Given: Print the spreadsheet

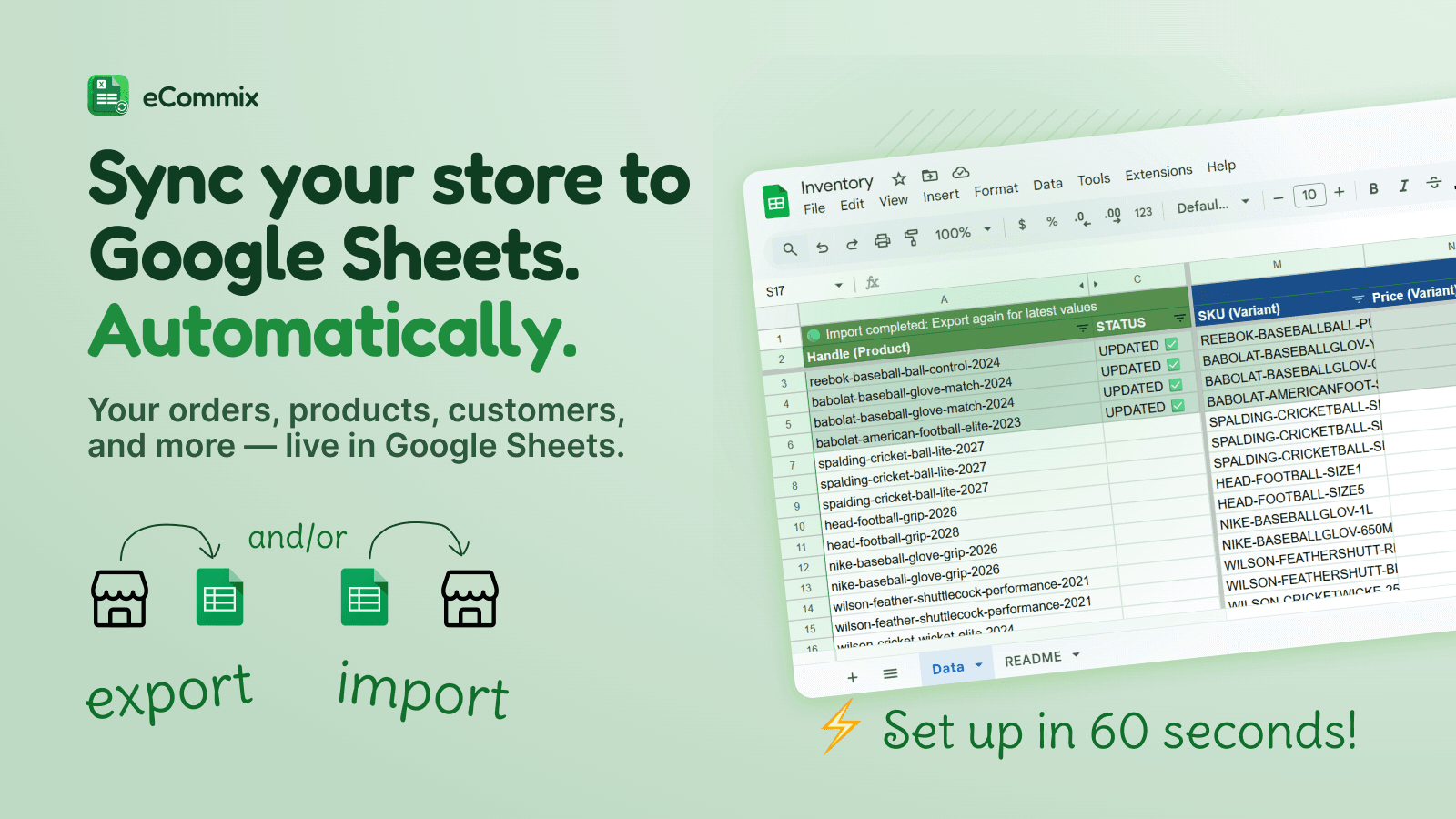Looking at the screenshot, I should [882, 240].
